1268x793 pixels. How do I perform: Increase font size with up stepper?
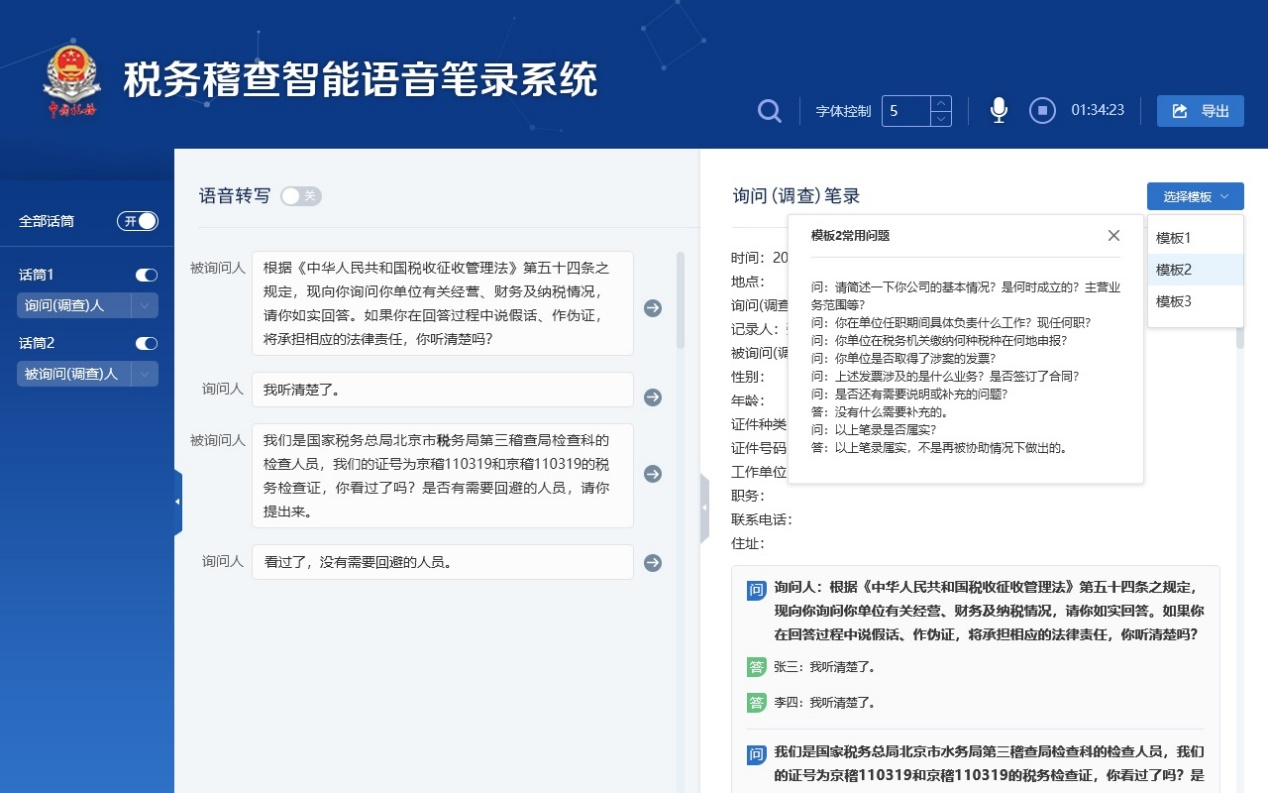(940, 103)
